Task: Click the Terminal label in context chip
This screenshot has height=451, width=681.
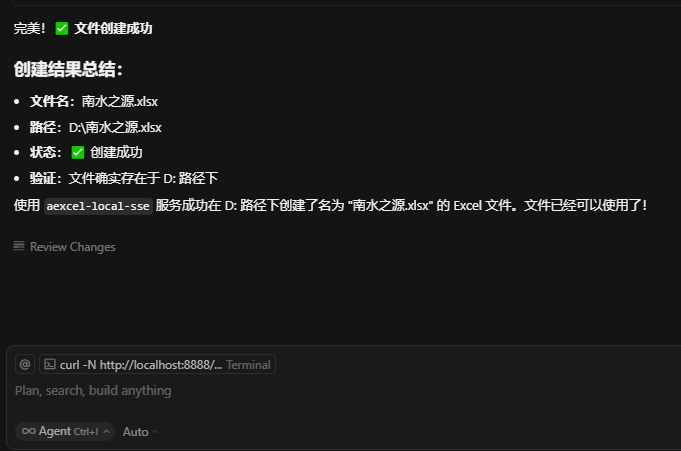Action: 248,365
